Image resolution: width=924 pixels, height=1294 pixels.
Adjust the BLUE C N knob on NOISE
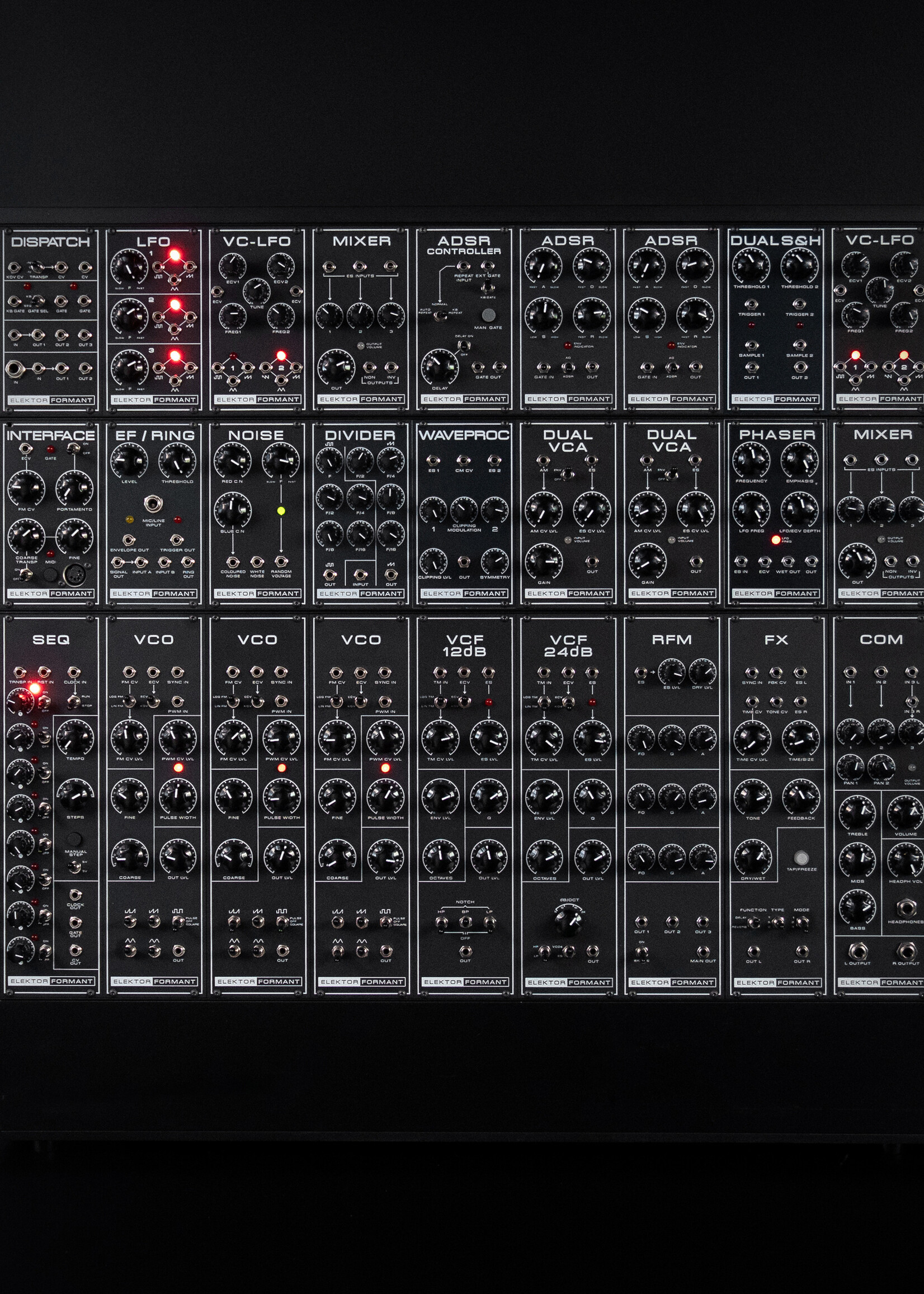[x=232, y=511]
